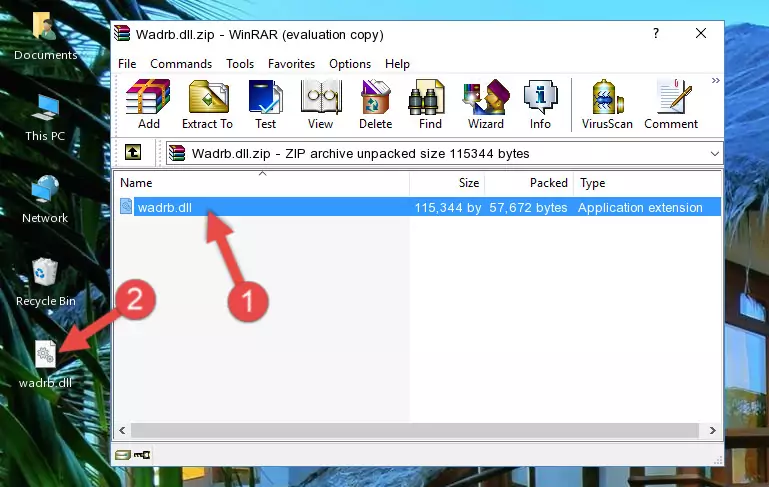
Task: Click the Add archive toolbar icon
Action: point(148,104)
